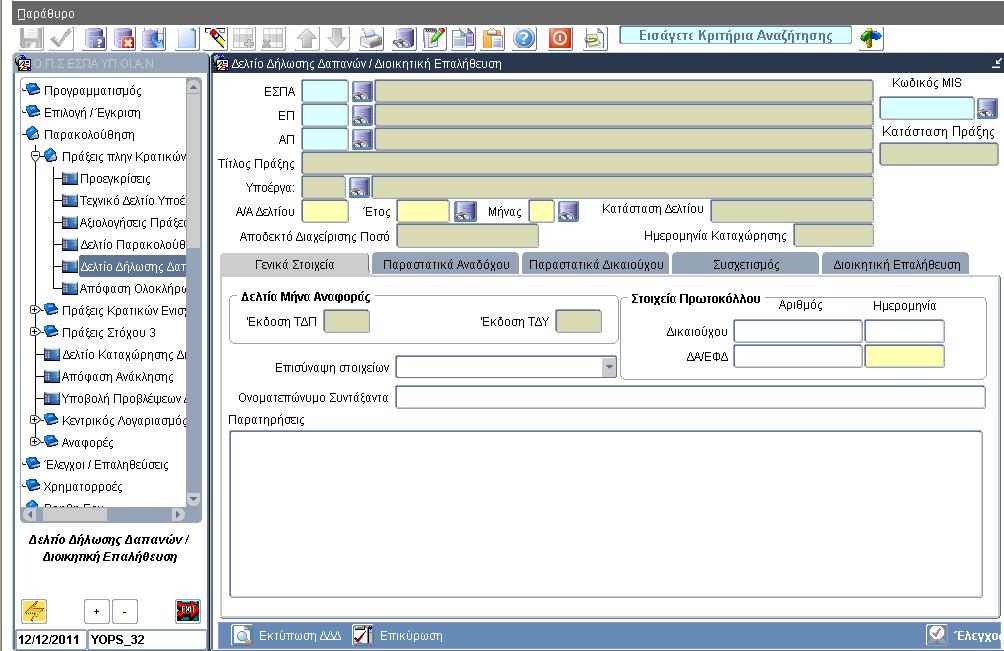Click the green umbrella icon beside search criteria

click(x=871, y=38)
